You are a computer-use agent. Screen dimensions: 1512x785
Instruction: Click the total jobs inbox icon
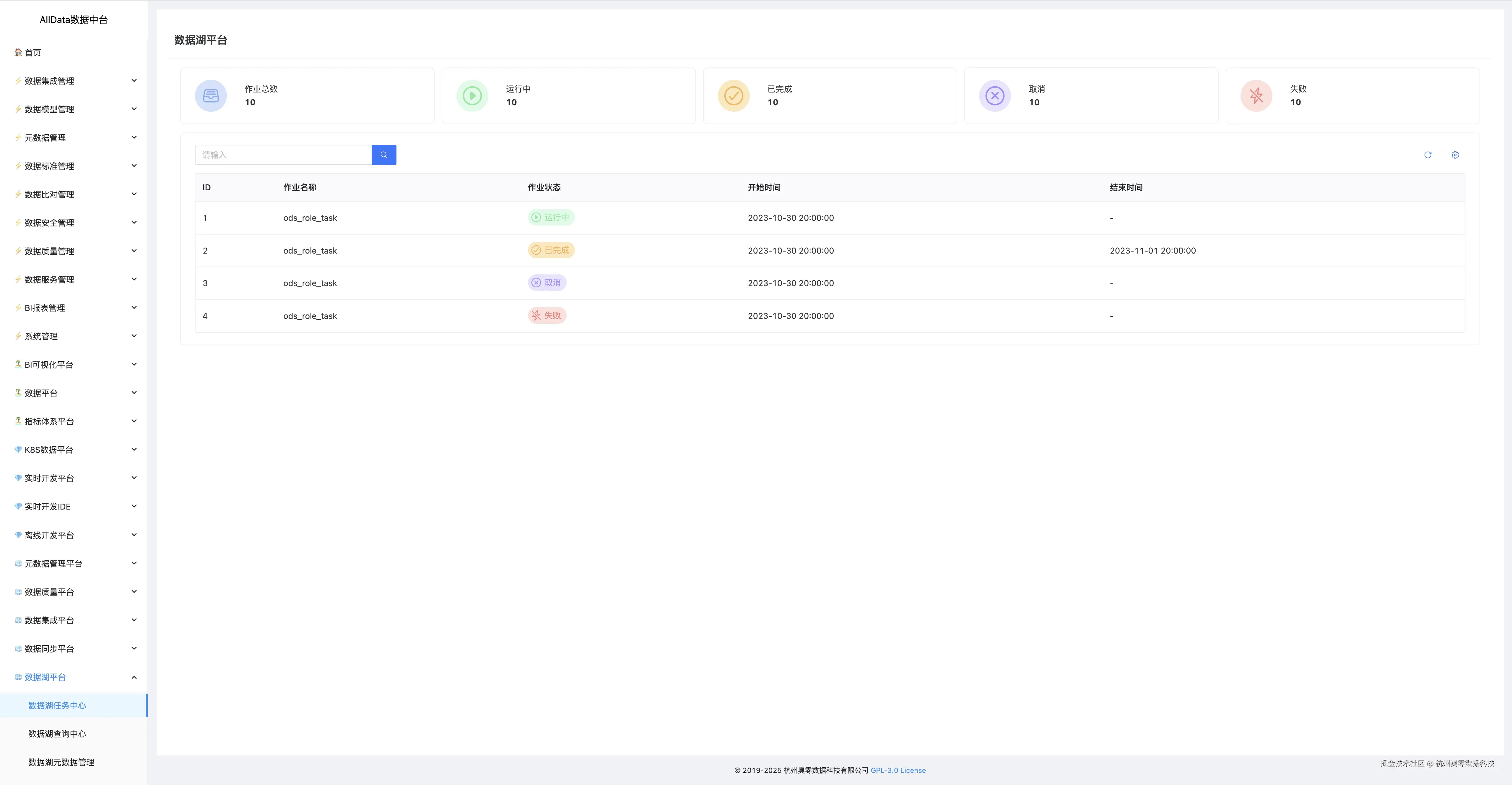tap(211, 96)
